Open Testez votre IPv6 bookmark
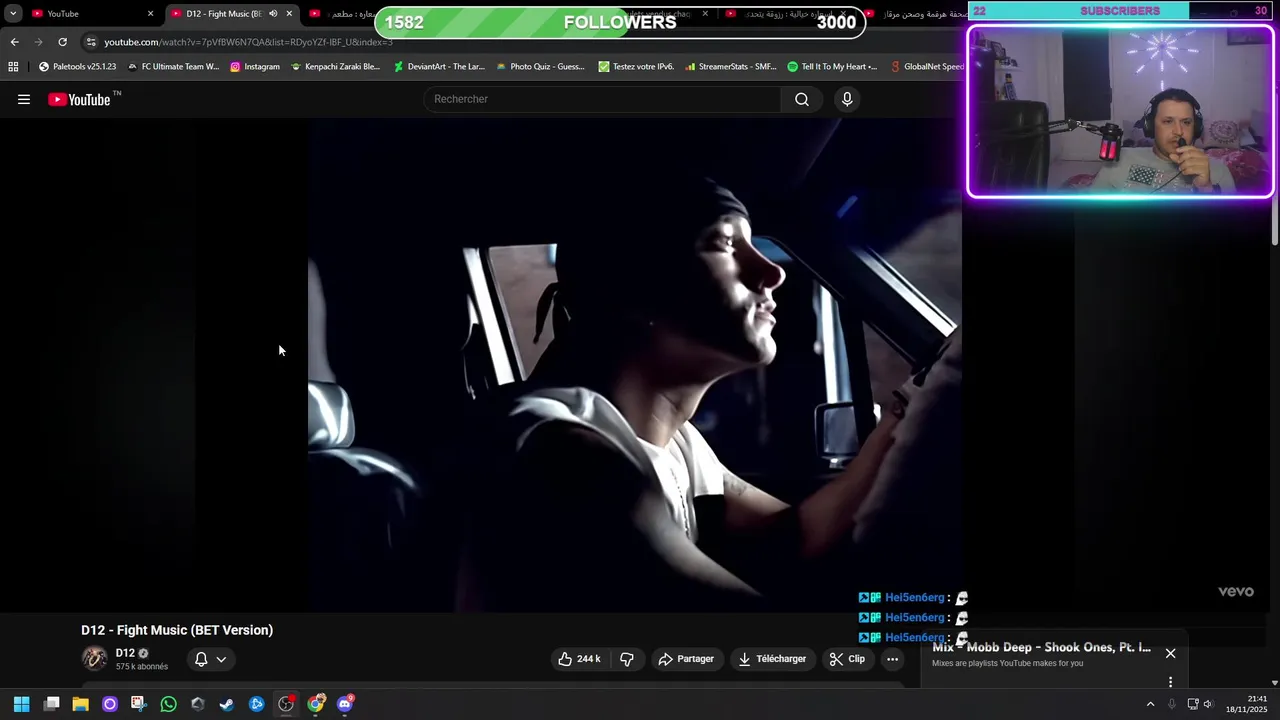The image size is (1280, 720). click(x=636, y=67)
